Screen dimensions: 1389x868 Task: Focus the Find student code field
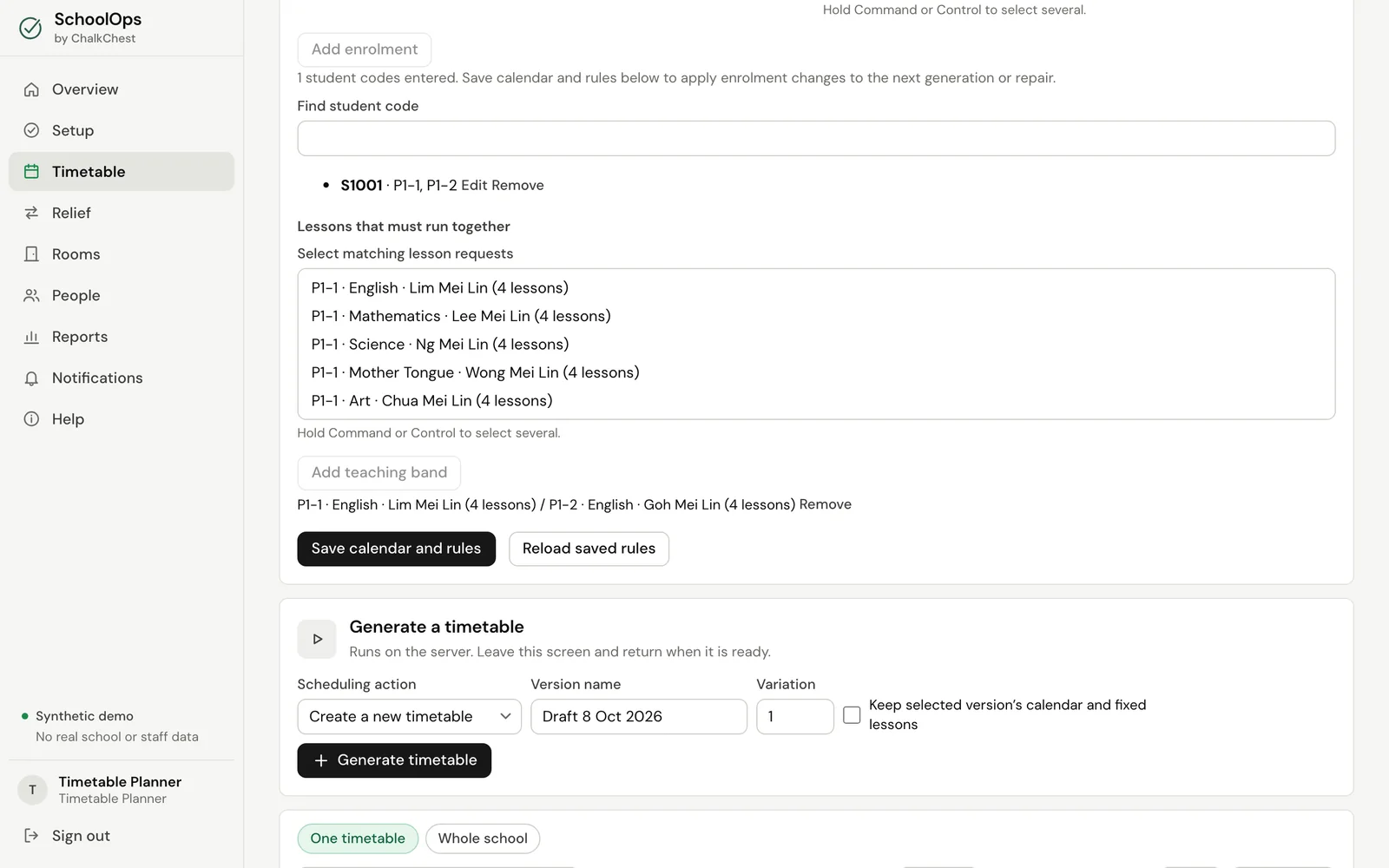click(x=816, y=139)
